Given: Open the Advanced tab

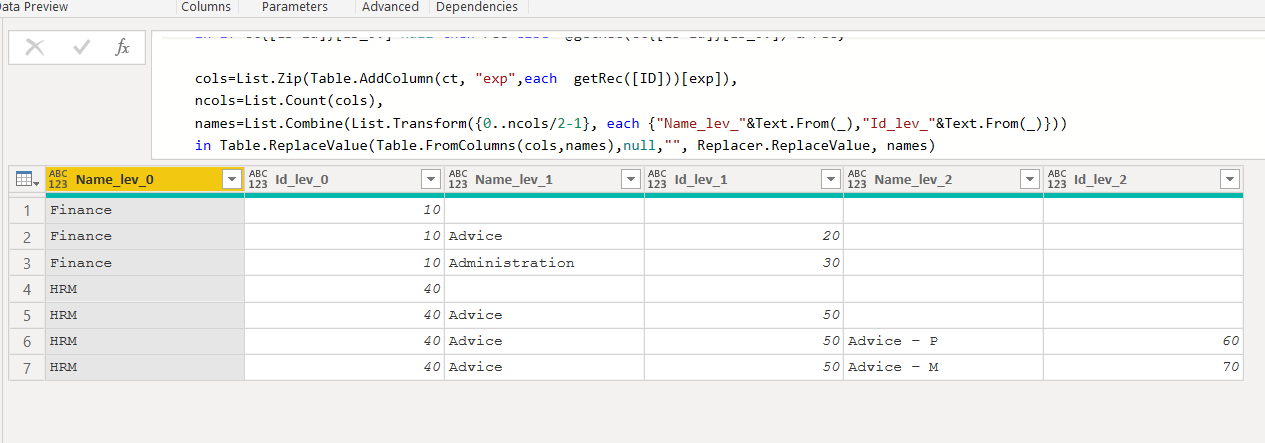Looking at the screenshot, I should pyautogui.click(x=390, y=7).
